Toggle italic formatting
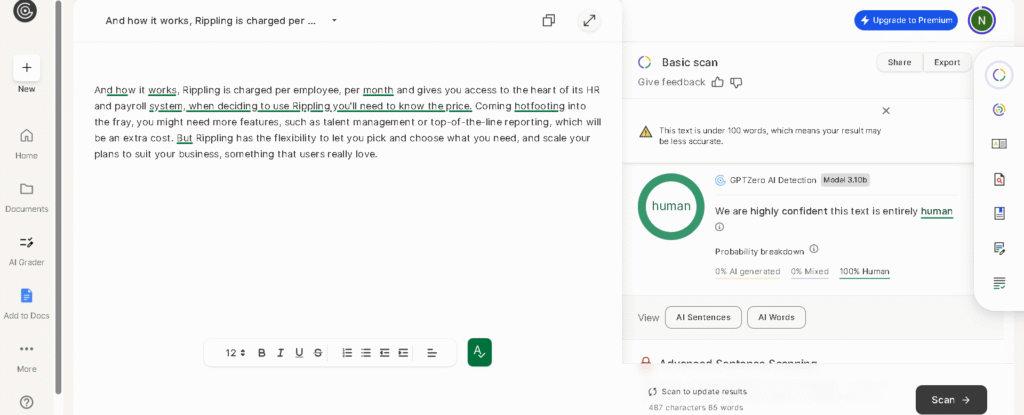The width and height of the screenshot is (1024, 415). point(280,353)
